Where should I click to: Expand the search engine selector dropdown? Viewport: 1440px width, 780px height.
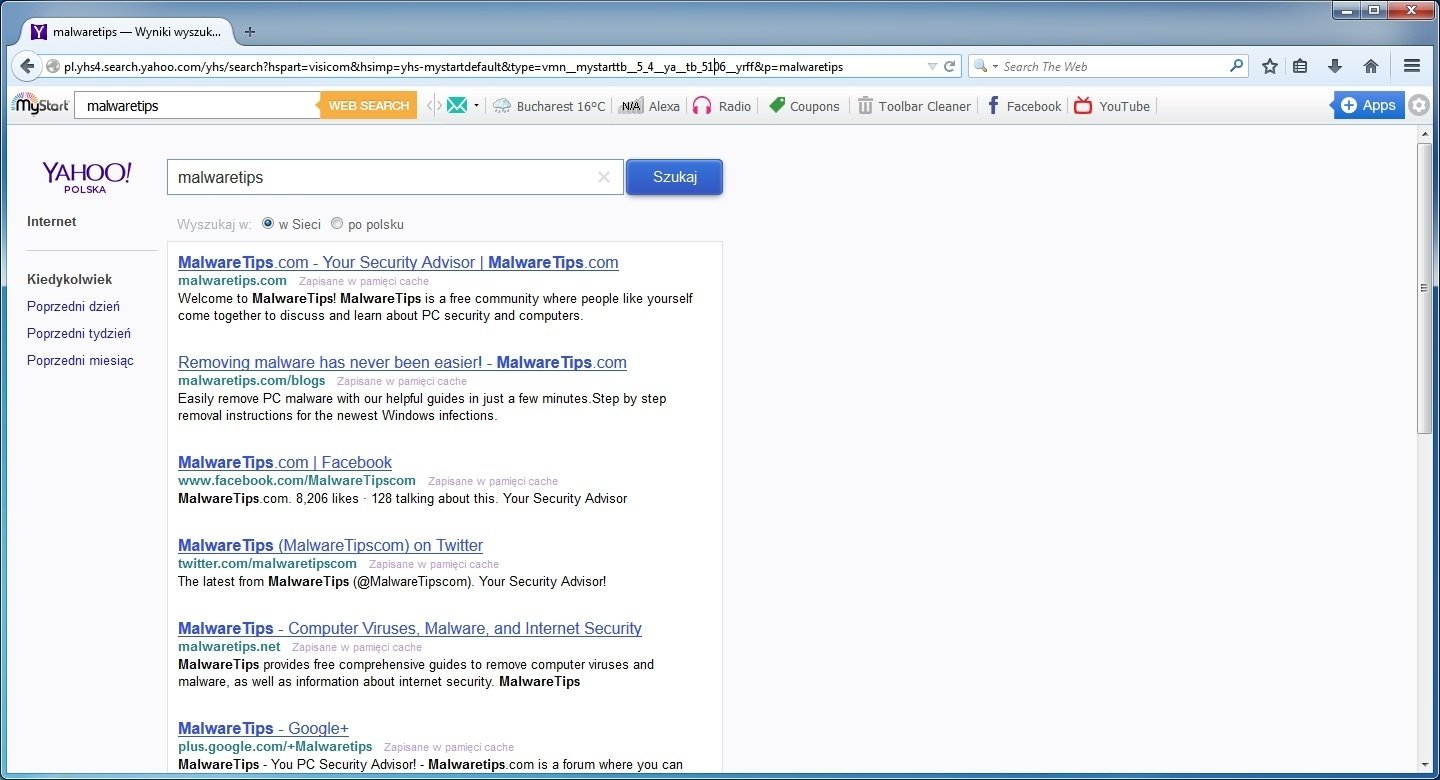click(994, 67)
